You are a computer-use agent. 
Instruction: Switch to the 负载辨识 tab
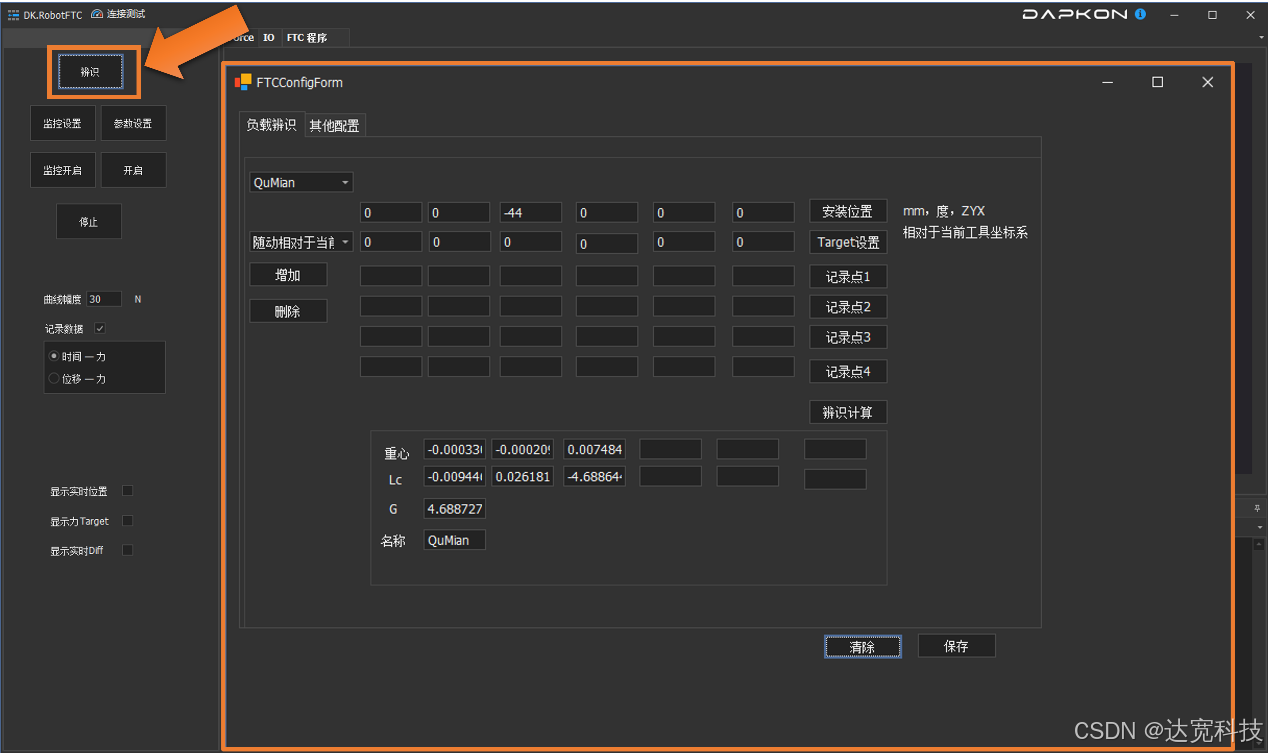point(271,125)
